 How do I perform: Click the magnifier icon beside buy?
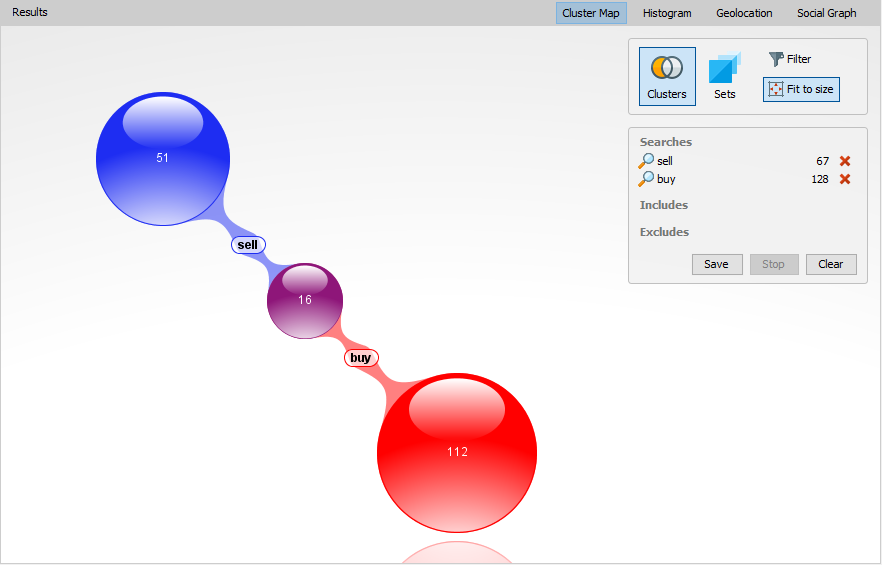coord(647,179)
